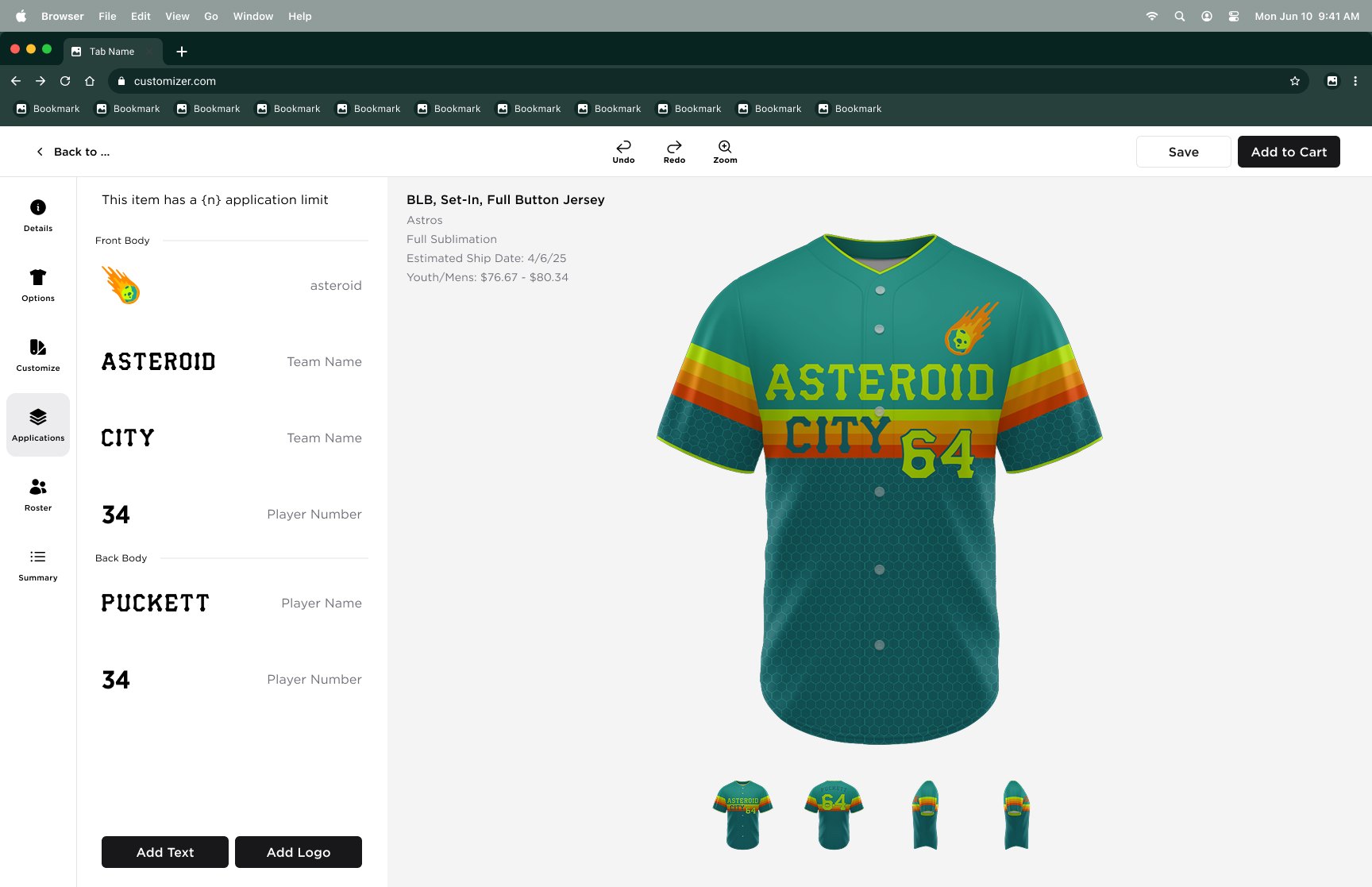Select the ASTEROID team name application
The image size is (1372, 887).
point(232,361)
